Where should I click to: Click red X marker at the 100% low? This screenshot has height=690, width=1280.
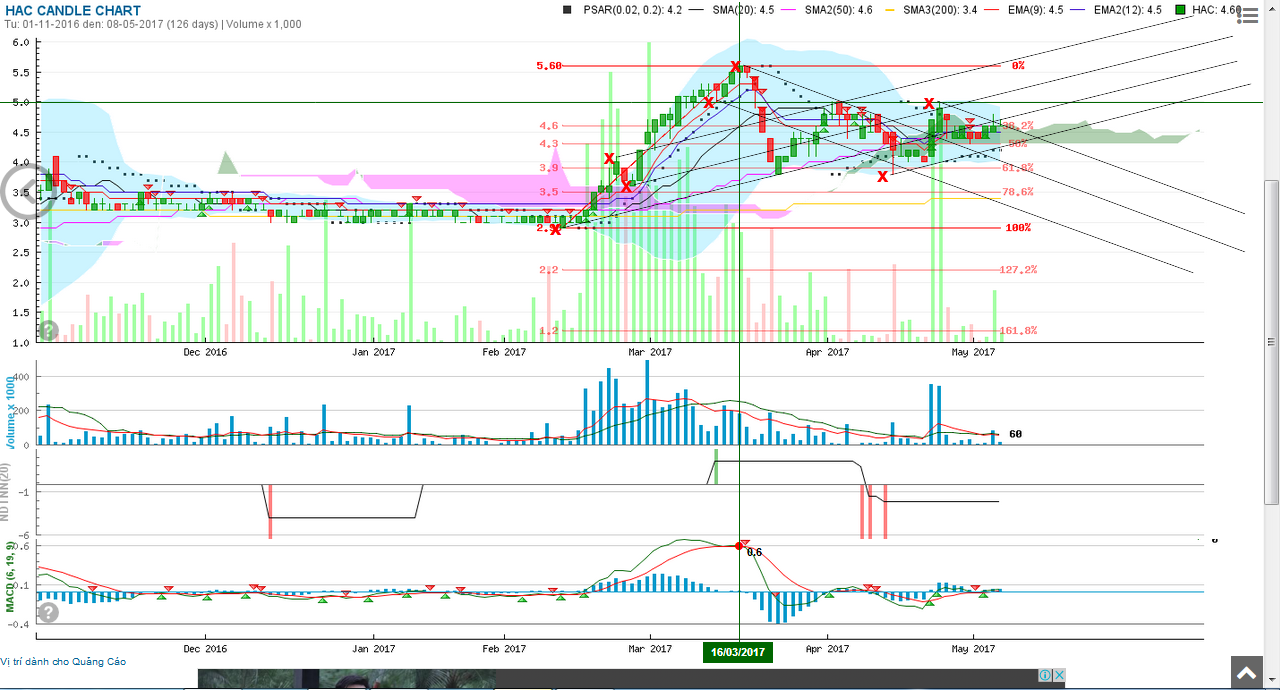pos(555,229)
